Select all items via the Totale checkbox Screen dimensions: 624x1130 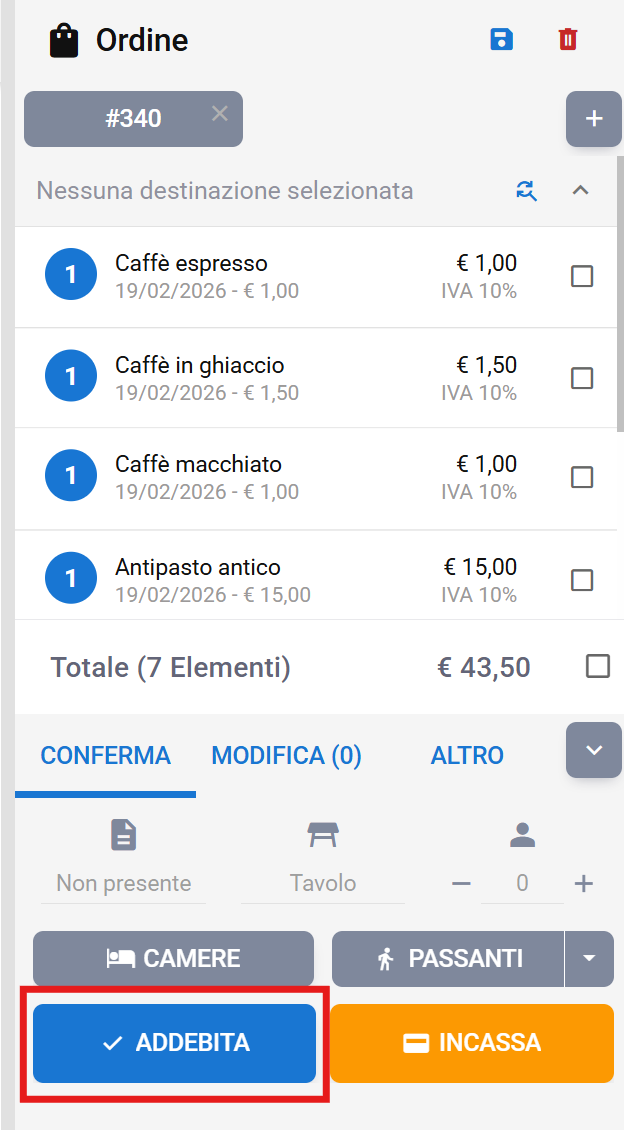coord(598,666)
